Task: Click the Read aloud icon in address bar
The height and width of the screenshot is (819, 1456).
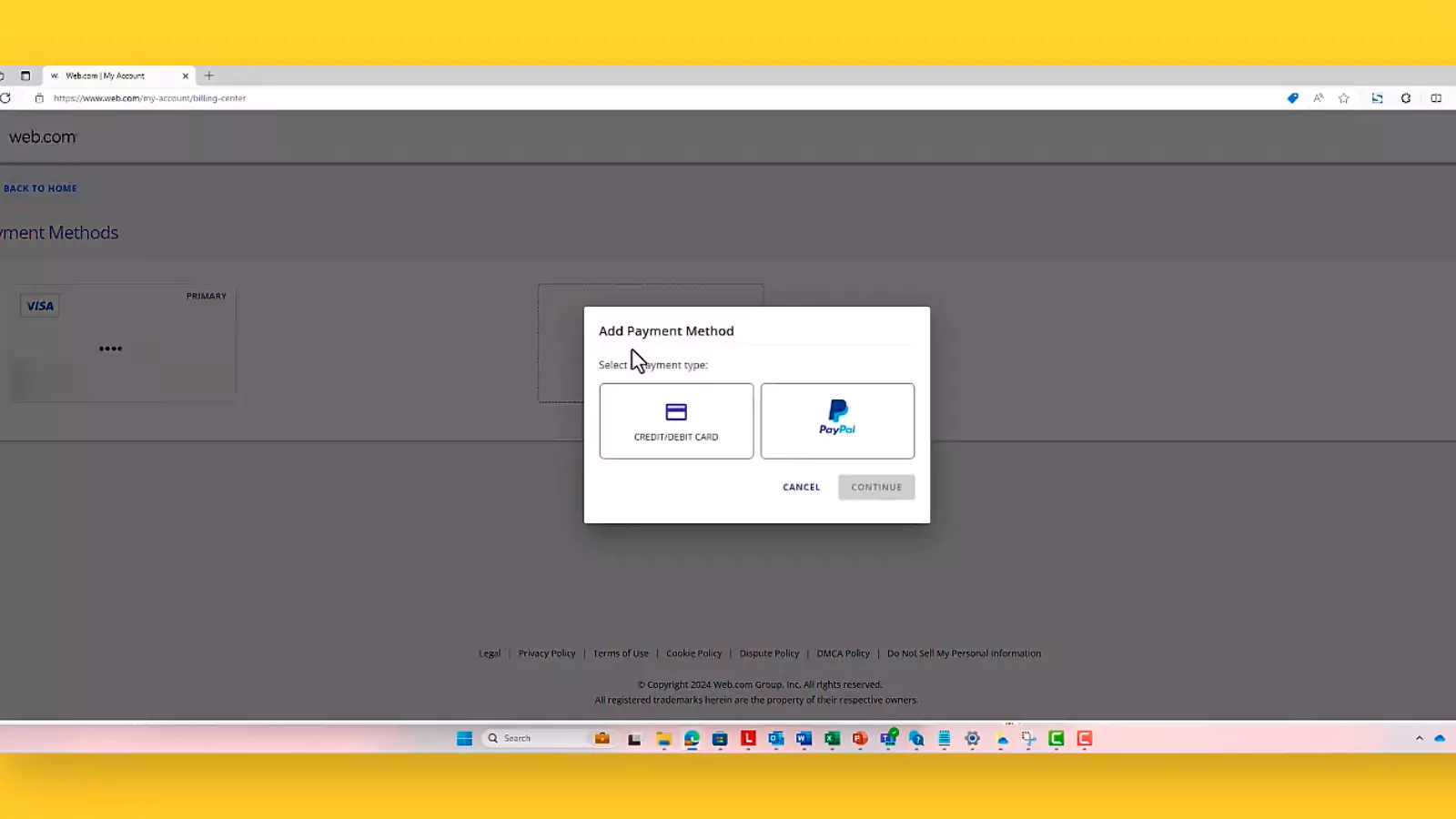Action: tap(1318, 98)
